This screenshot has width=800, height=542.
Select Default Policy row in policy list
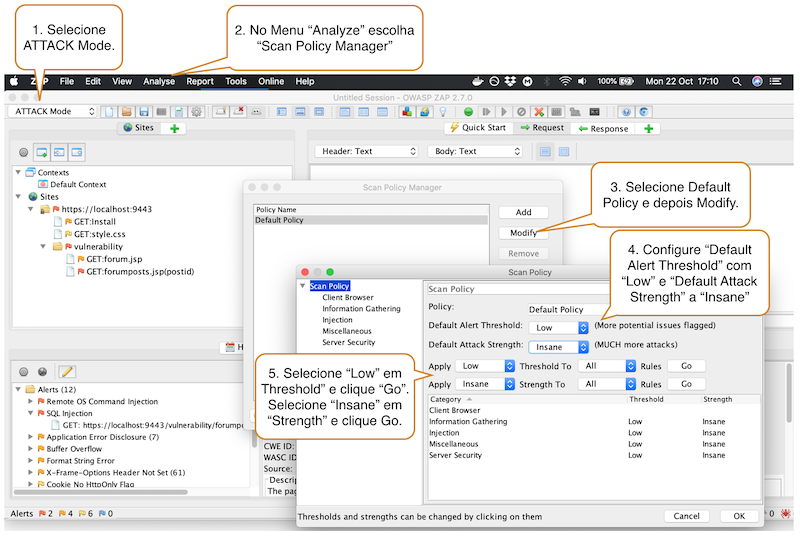coord(371,220)
